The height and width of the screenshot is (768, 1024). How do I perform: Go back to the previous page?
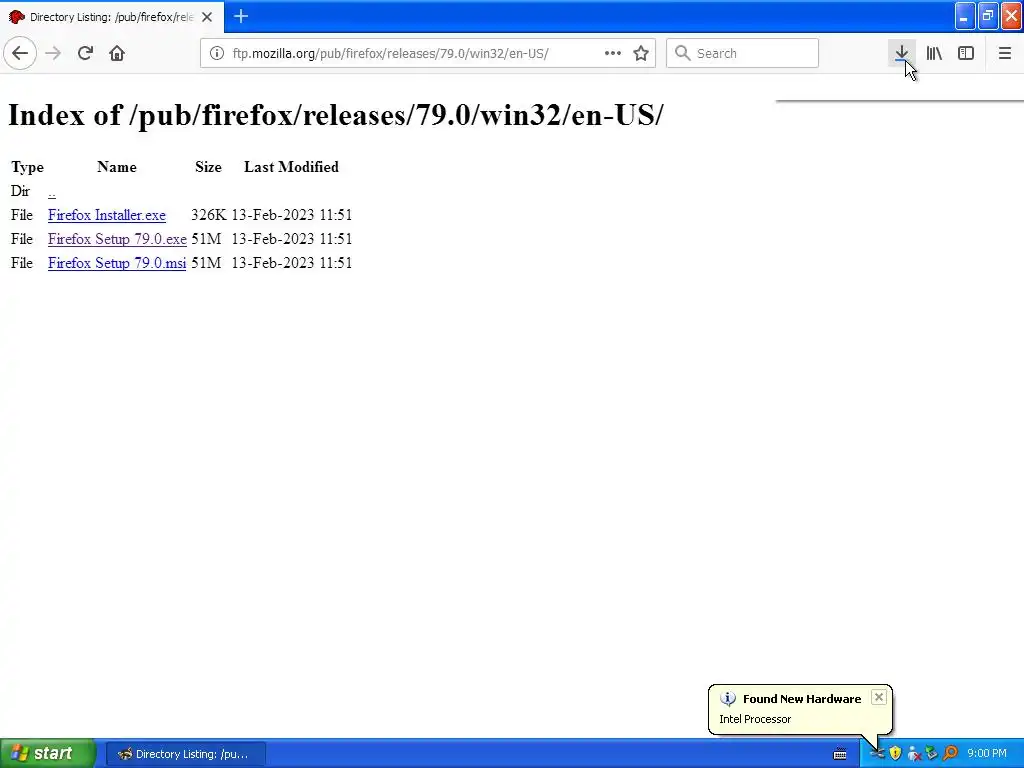[x=20, y=54]
